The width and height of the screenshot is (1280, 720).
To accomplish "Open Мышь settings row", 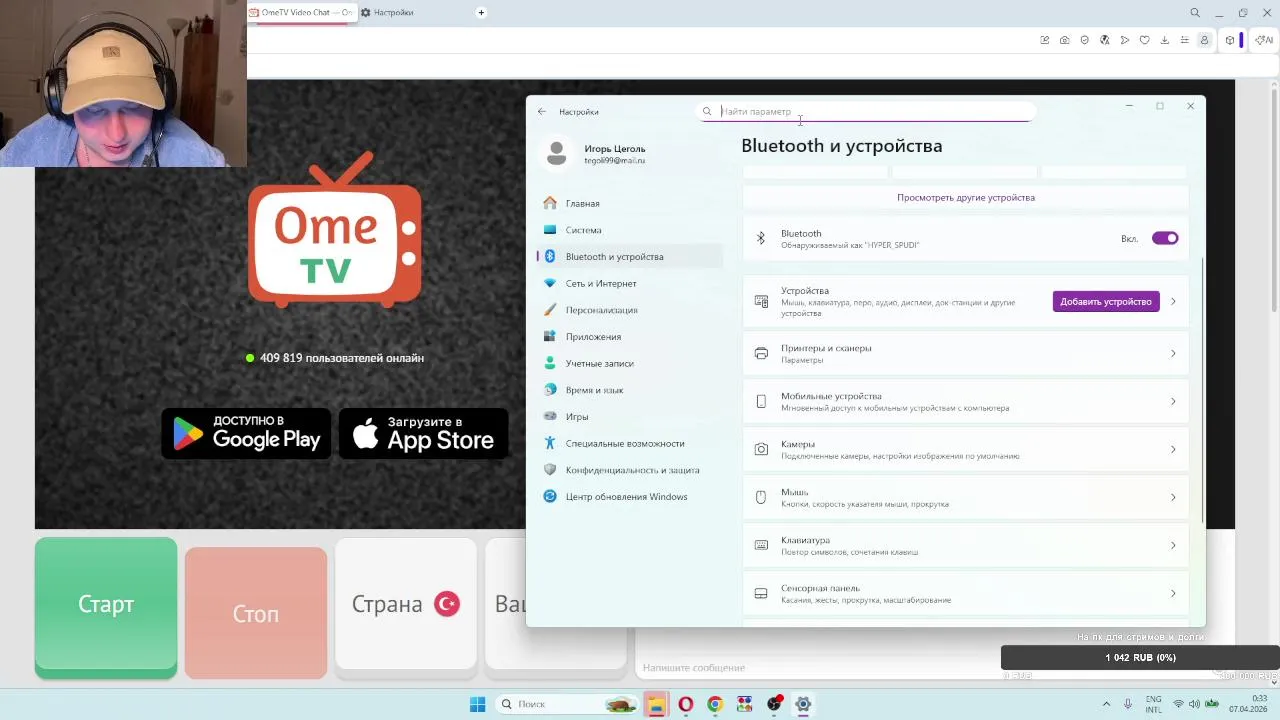I will [x=965, y=497].
